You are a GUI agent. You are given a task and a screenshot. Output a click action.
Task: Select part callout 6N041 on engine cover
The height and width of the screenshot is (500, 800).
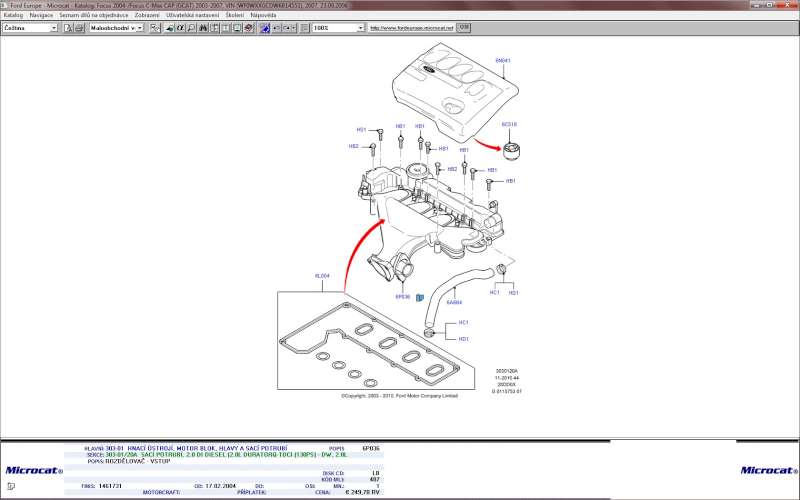click(503, 60)
